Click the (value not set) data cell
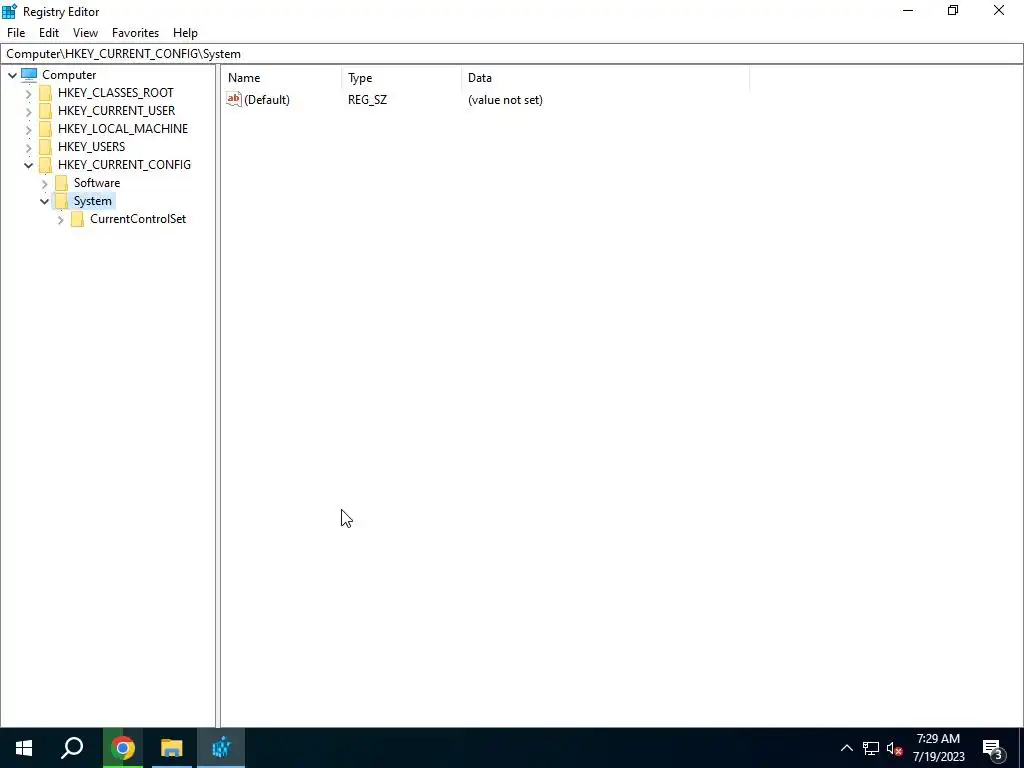This screenshot has width=1024, height=768. [505, 100]
